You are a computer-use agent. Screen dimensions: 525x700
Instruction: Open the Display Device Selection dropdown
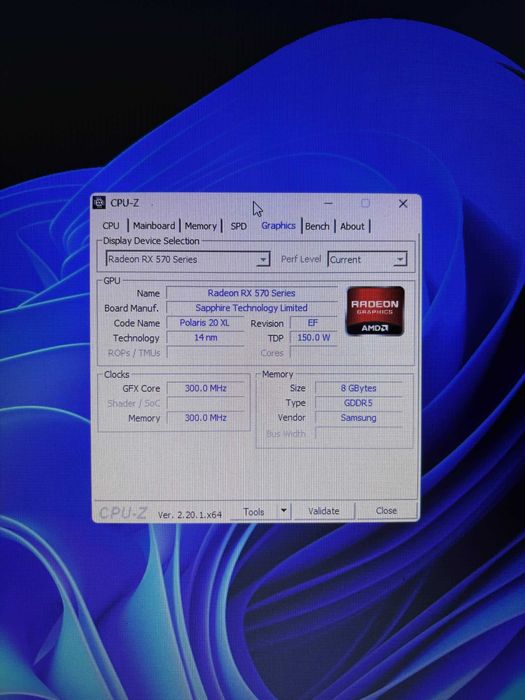coord(188,259)
